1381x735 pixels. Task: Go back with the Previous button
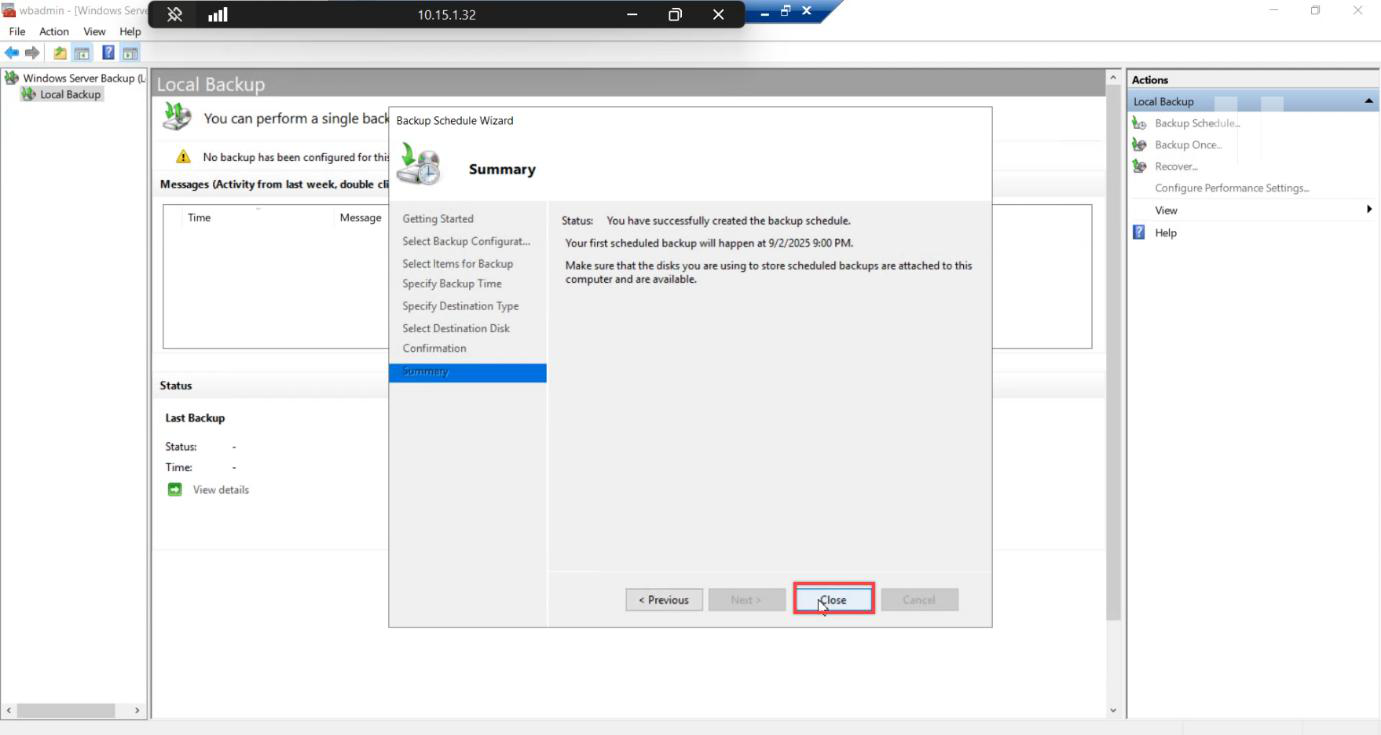point(664,599)
